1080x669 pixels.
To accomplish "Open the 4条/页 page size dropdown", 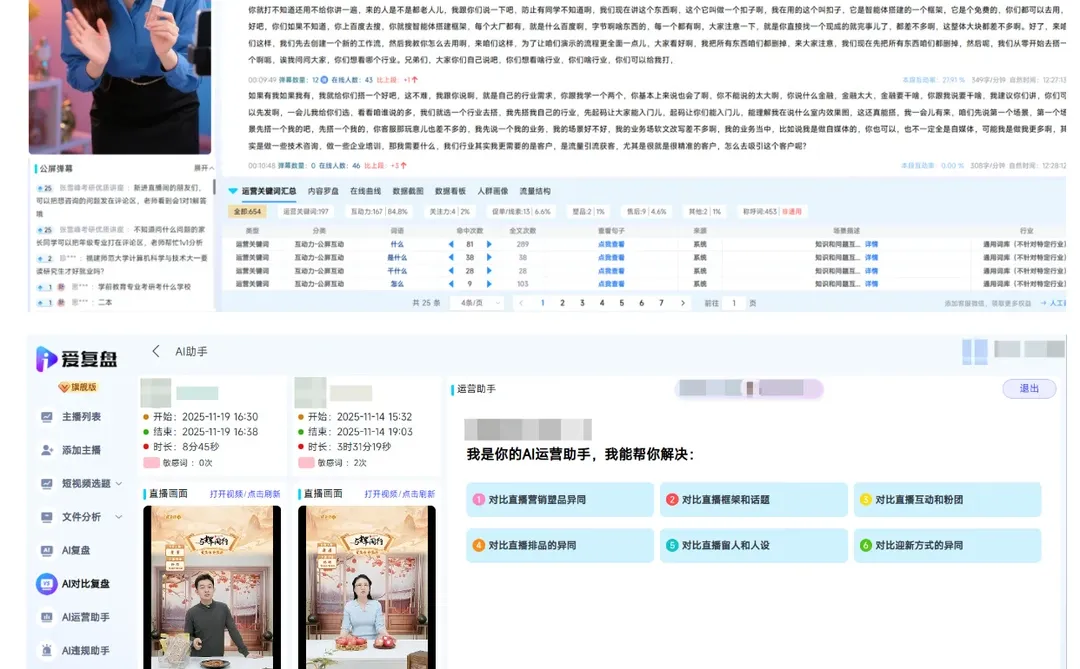I will [x=478, y=302].
